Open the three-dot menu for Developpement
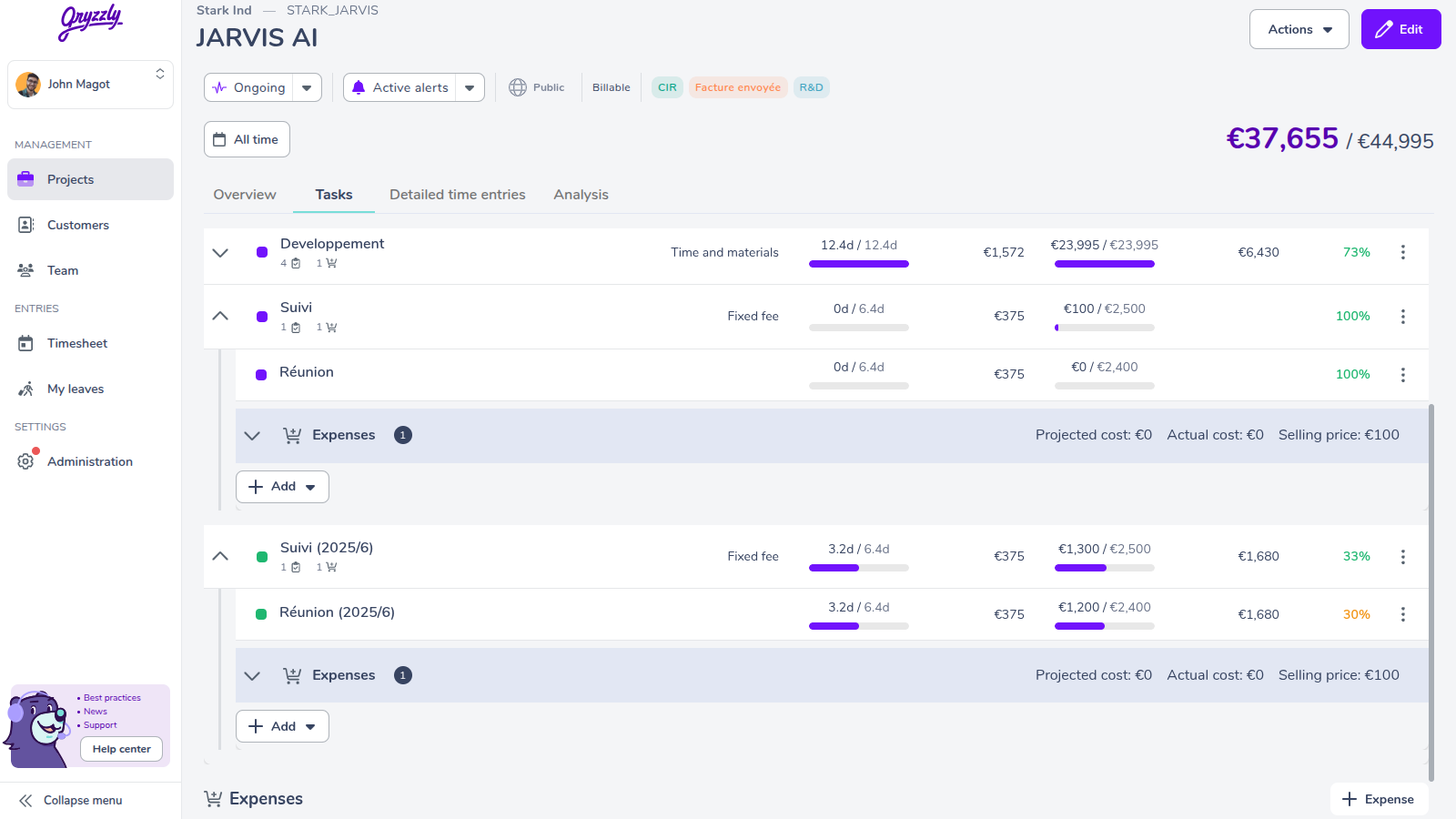 coord(1402,252)
